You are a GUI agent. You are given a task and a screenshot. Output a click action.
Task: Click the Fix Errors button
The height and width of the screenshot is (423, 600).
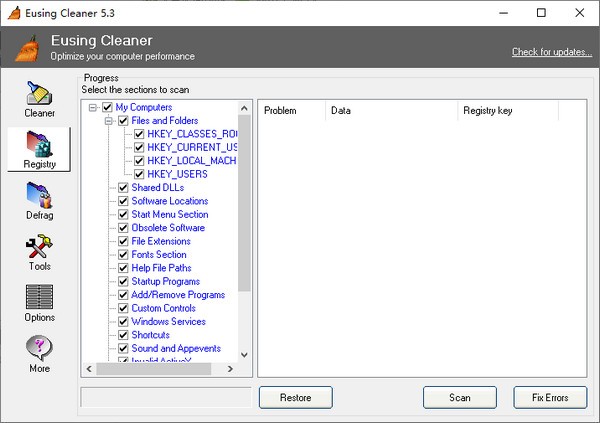click(550, 398)
